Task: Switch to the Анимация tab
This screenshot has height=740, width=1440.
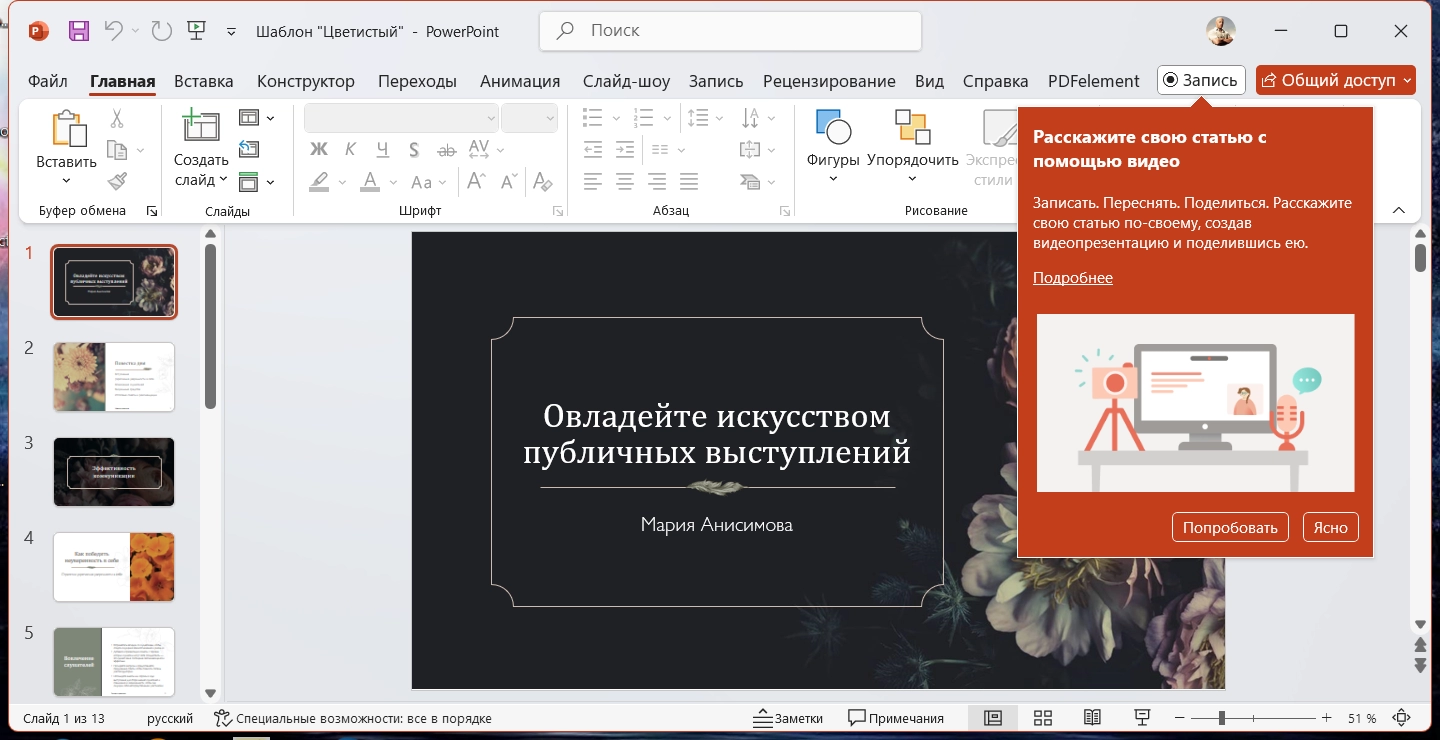Action: click(x=519, y=81)
